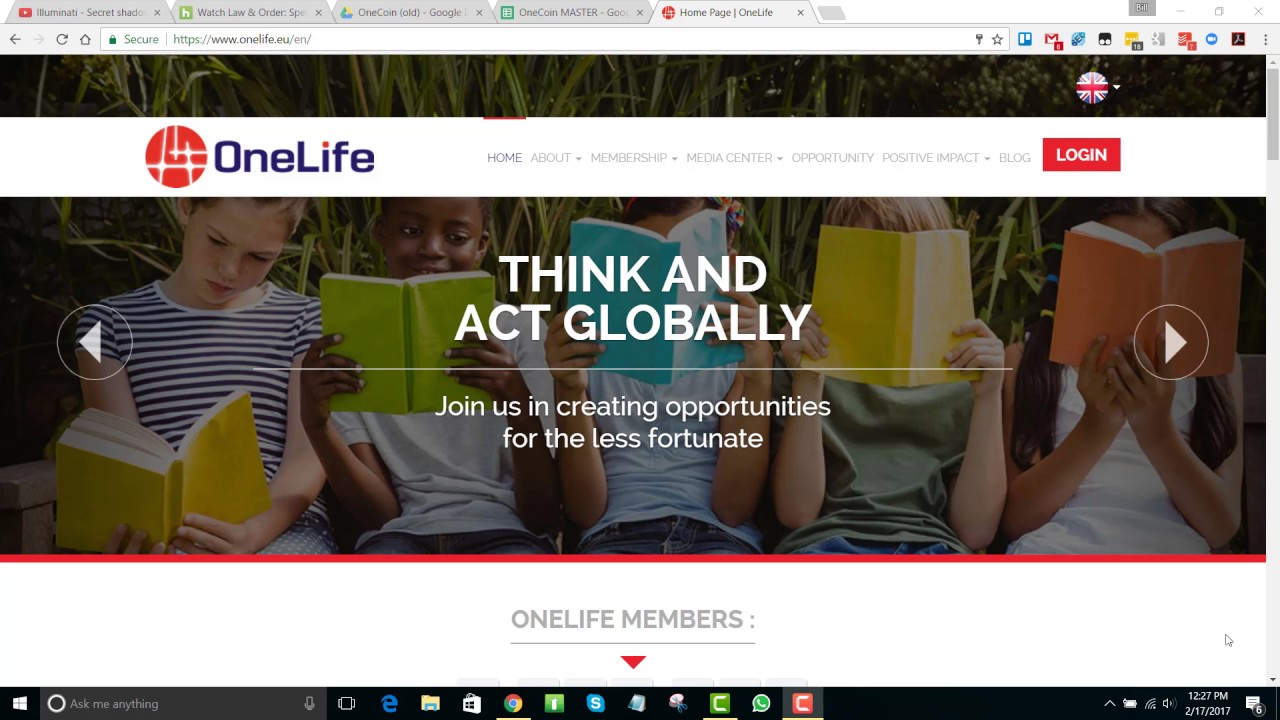Advance to next slide arrow
Screen dimensions: 1280x720
coord(1171,342)
